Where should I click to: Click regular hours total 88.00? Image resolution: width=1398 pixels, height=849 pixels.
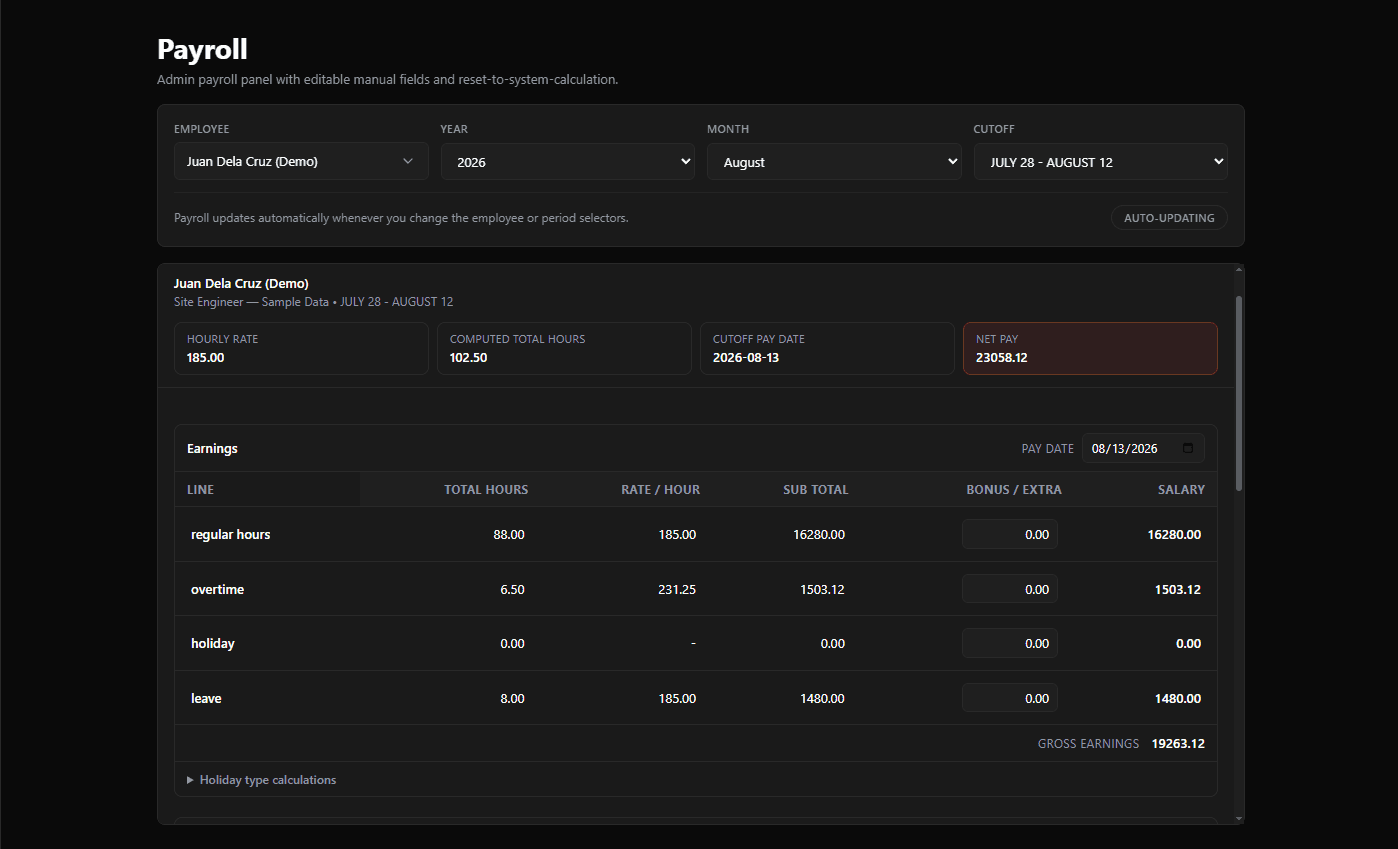pyautogui.click(x=509, y=534)
